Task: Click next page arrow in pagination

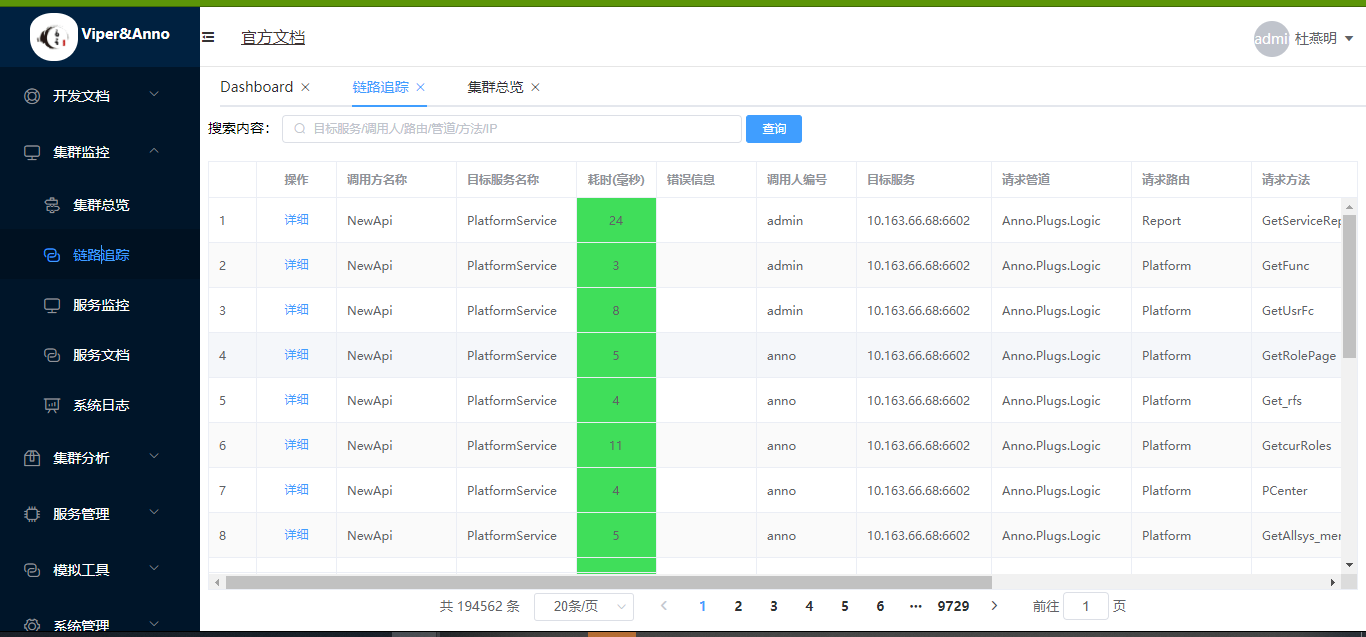Action: pos(994,606)
